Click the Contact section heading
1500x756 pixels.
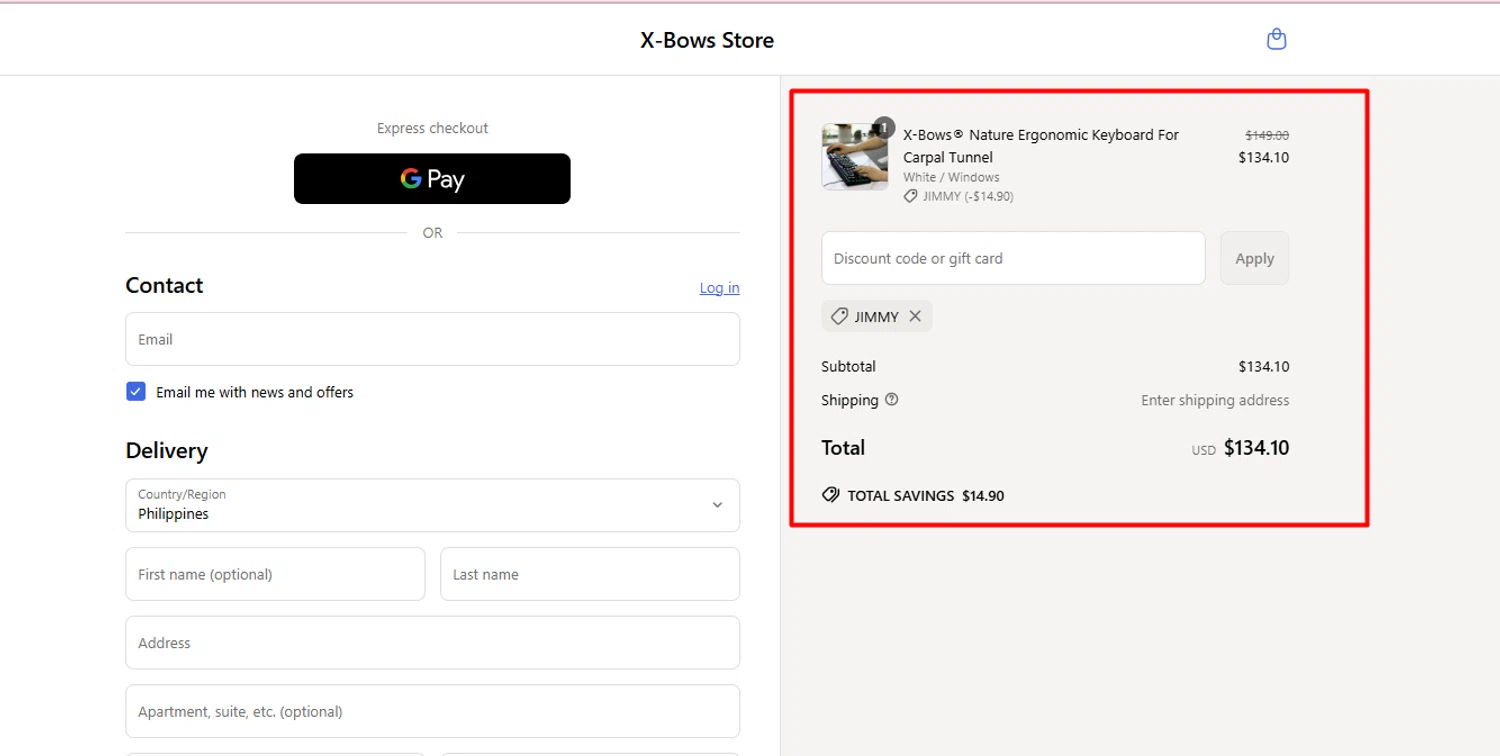164,285
